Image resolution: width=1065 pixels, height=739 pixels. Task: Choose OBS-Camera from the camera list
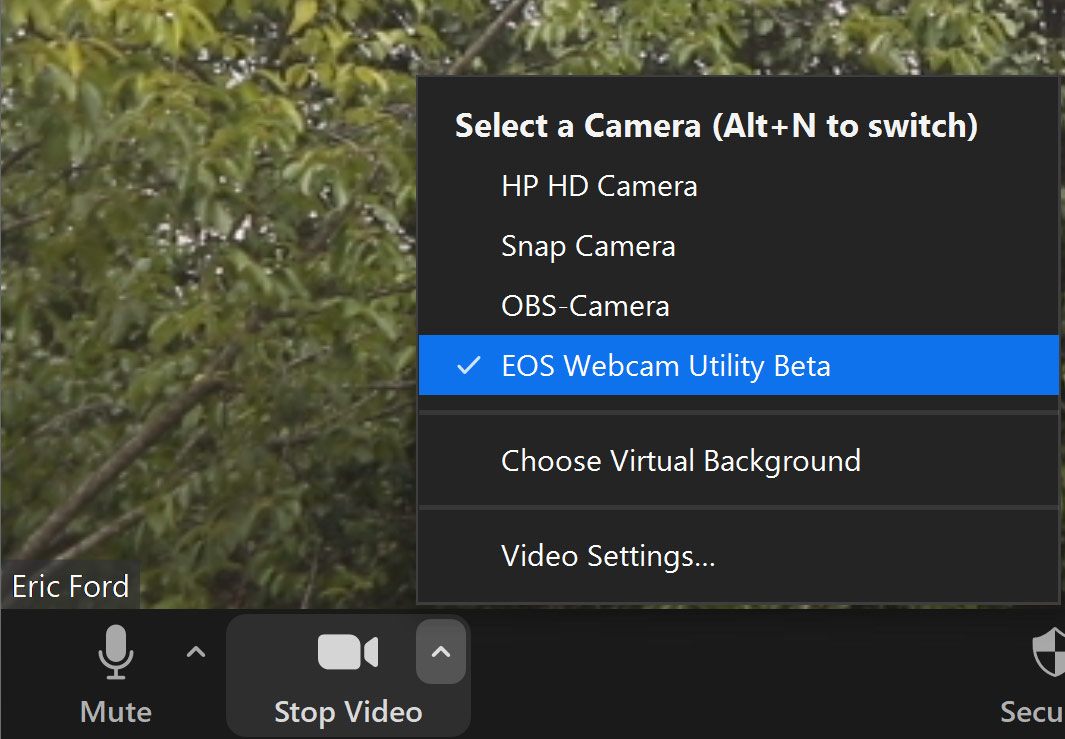[x=585, y=306]
